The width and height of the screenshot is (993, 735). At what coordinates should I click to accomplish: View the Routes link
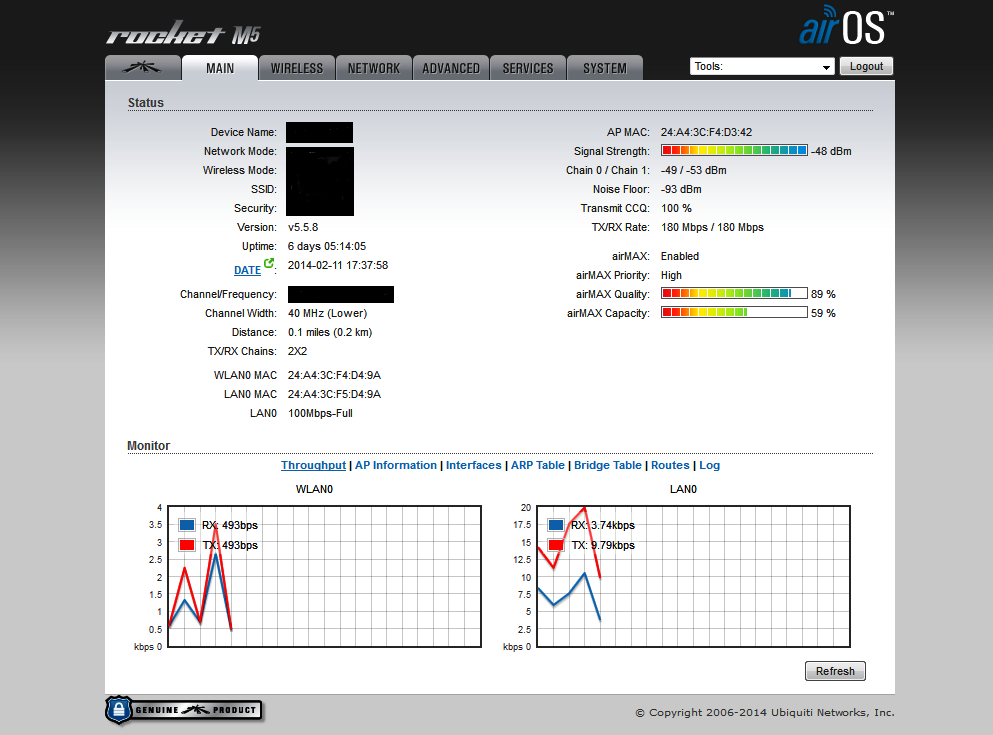point(670,465)
